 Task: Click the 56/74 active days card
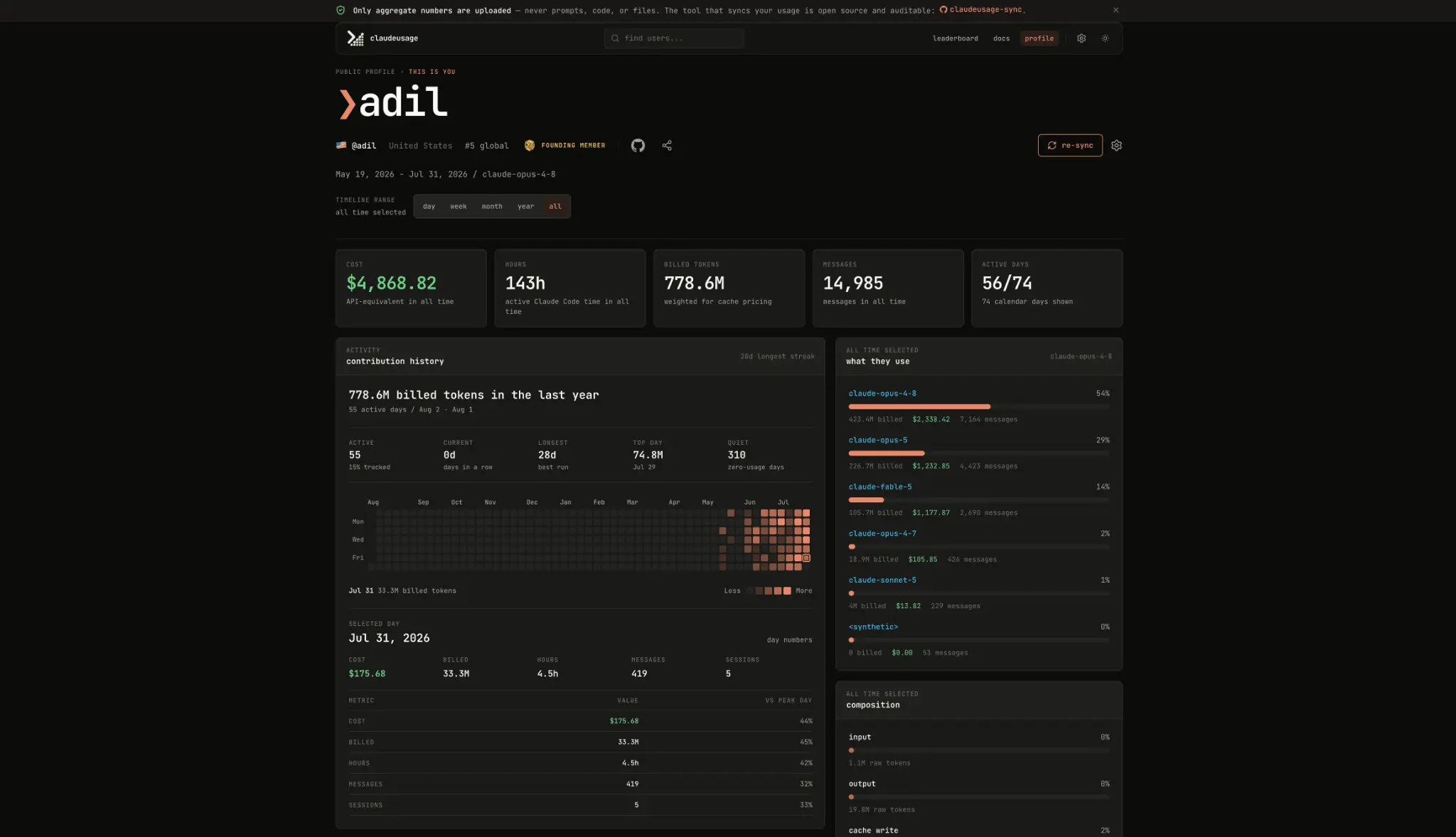tap(1046, 288)
